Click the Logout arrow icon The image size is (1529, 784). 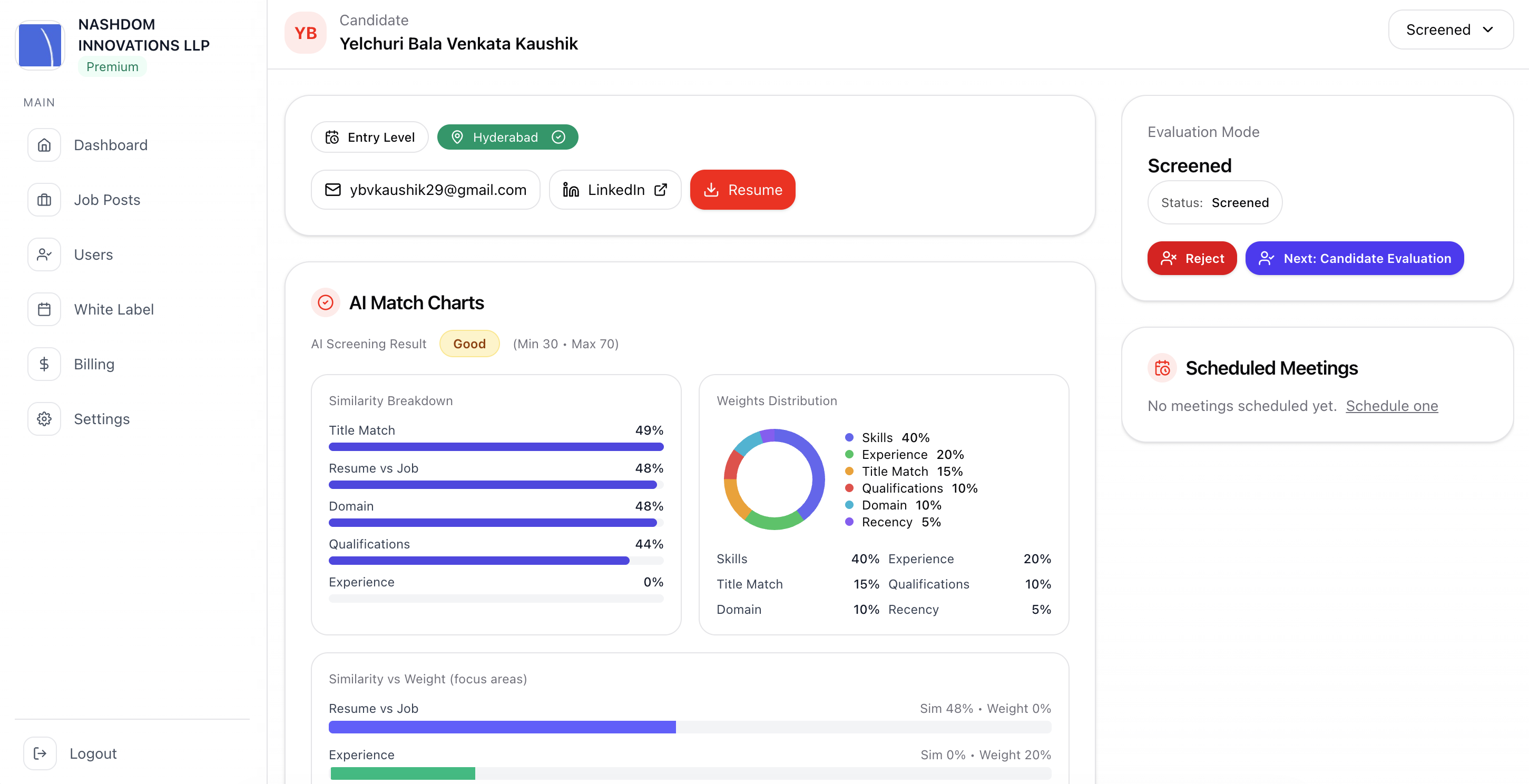[x=40, y=753]
